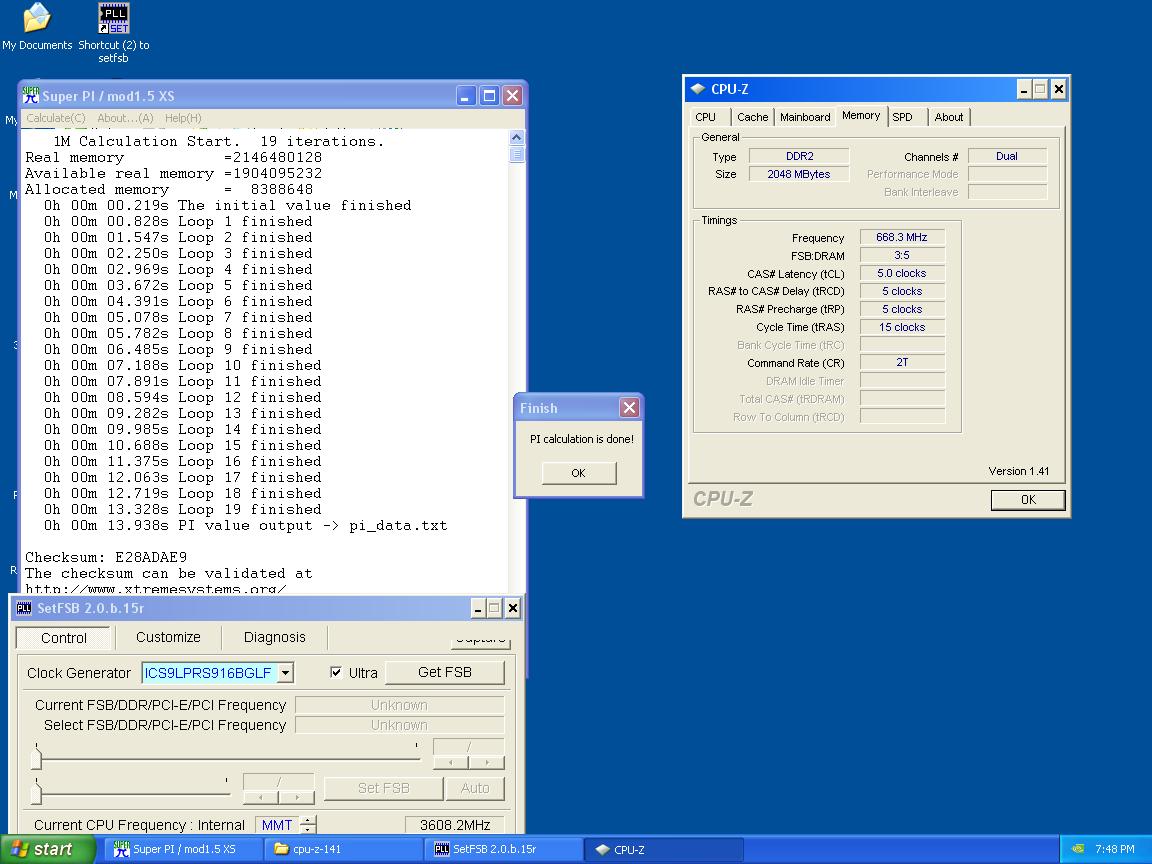This screenshot has height=864, width=1152.
Task: Click the Windows start button
Action: (x=47, y=849)
